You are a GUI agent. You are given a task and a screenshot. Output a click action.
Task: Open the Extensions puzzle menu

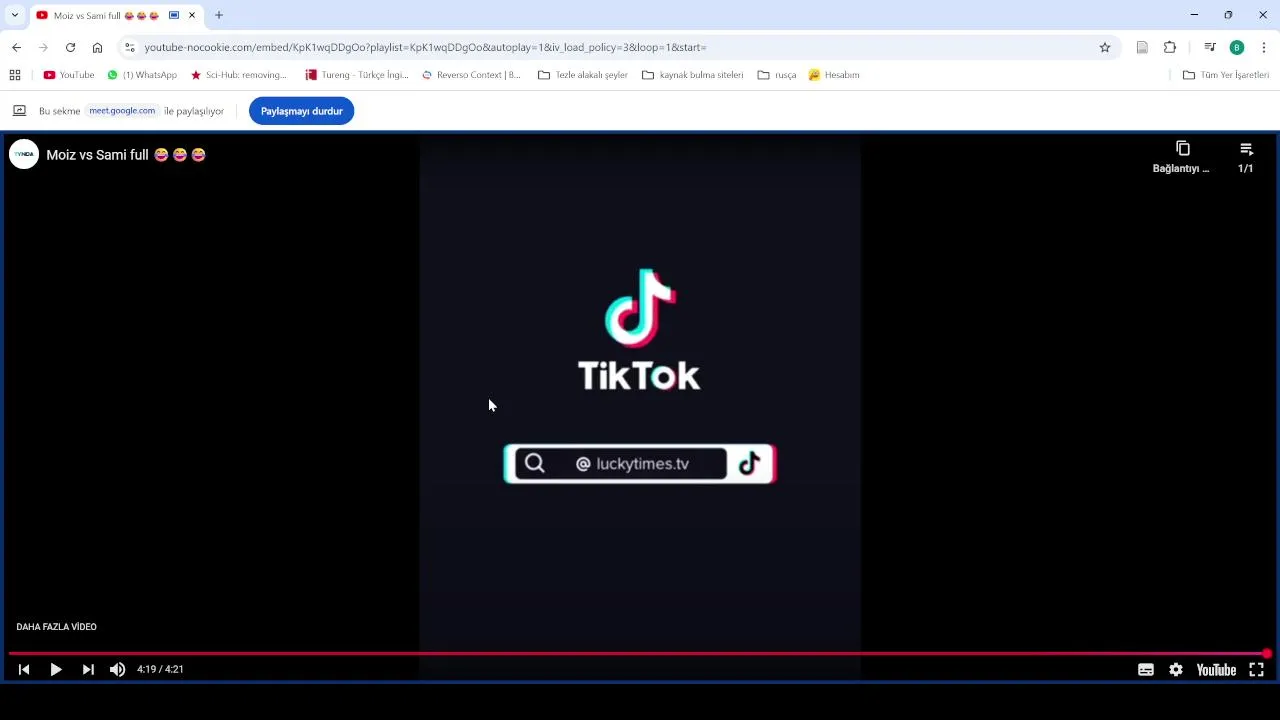click(x=1170, y=47)
